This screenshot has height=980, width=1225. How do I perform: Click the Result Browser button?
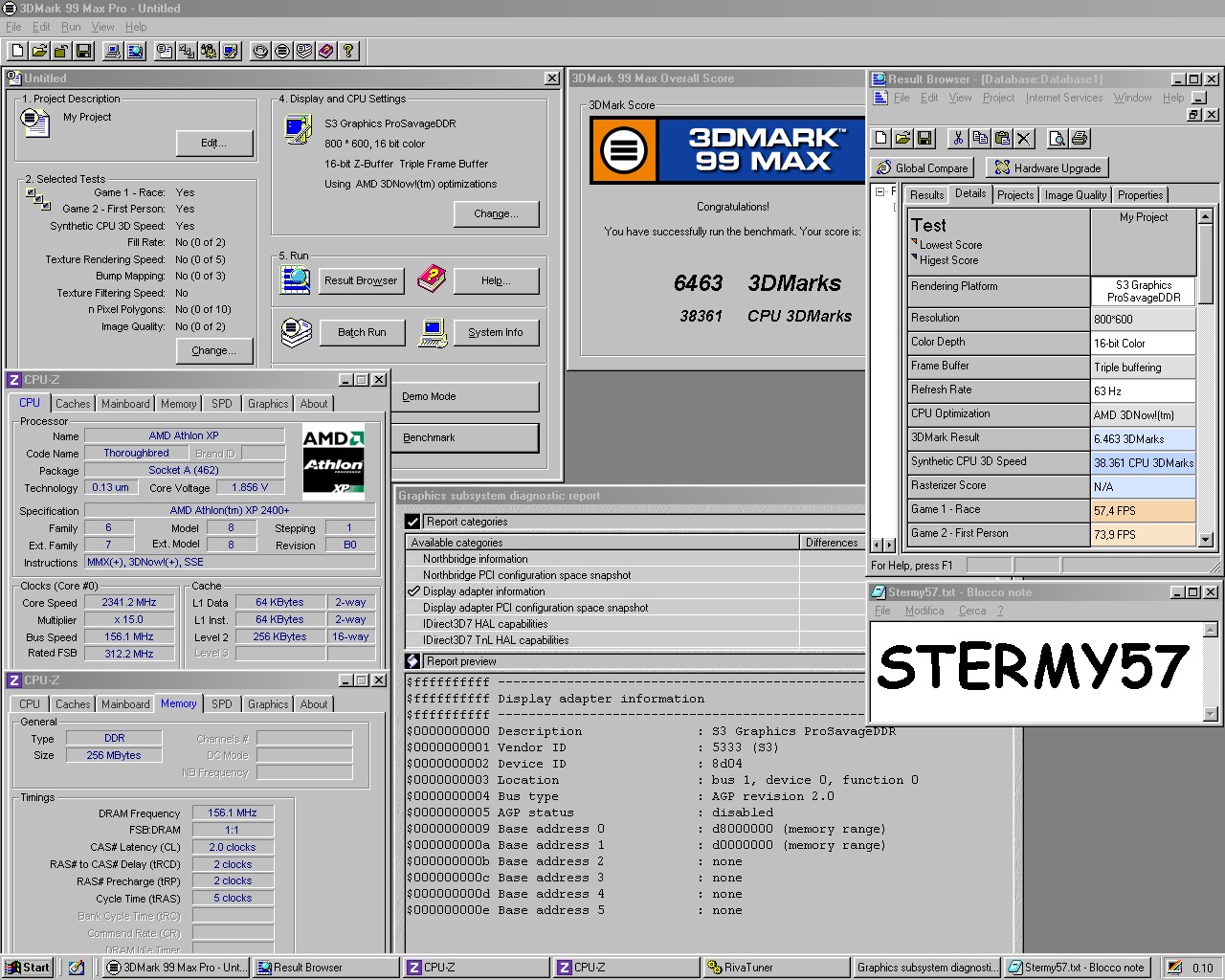[361, 280]
